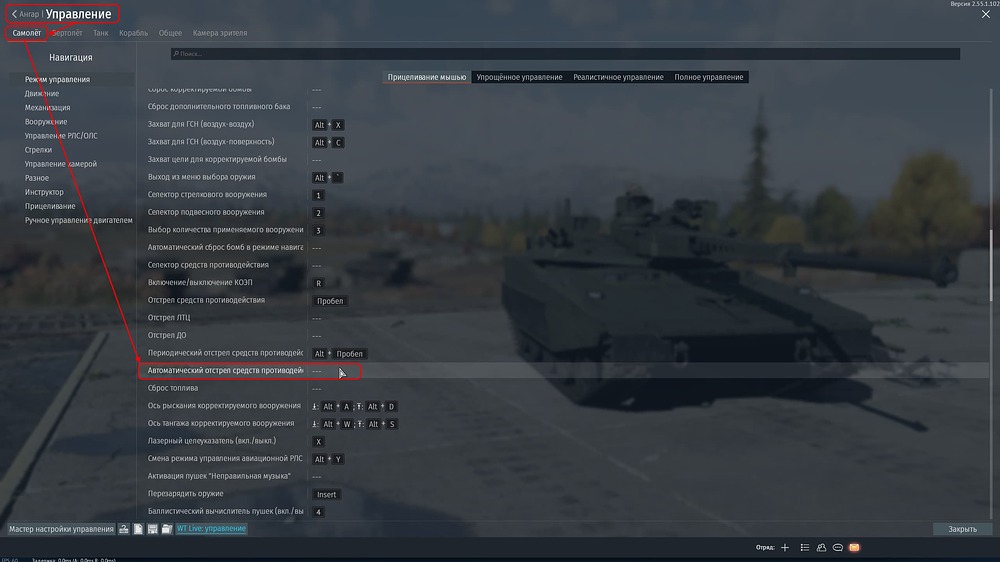Open the friends contacts icon
Viewport: 1000px width, 562px height.
821,547
